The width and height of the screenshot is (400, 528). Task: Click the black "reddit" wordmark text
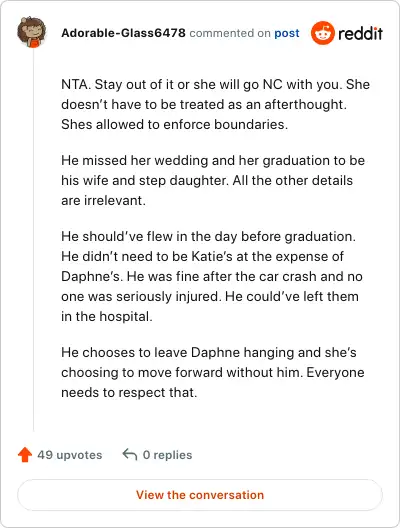[360, 33]
